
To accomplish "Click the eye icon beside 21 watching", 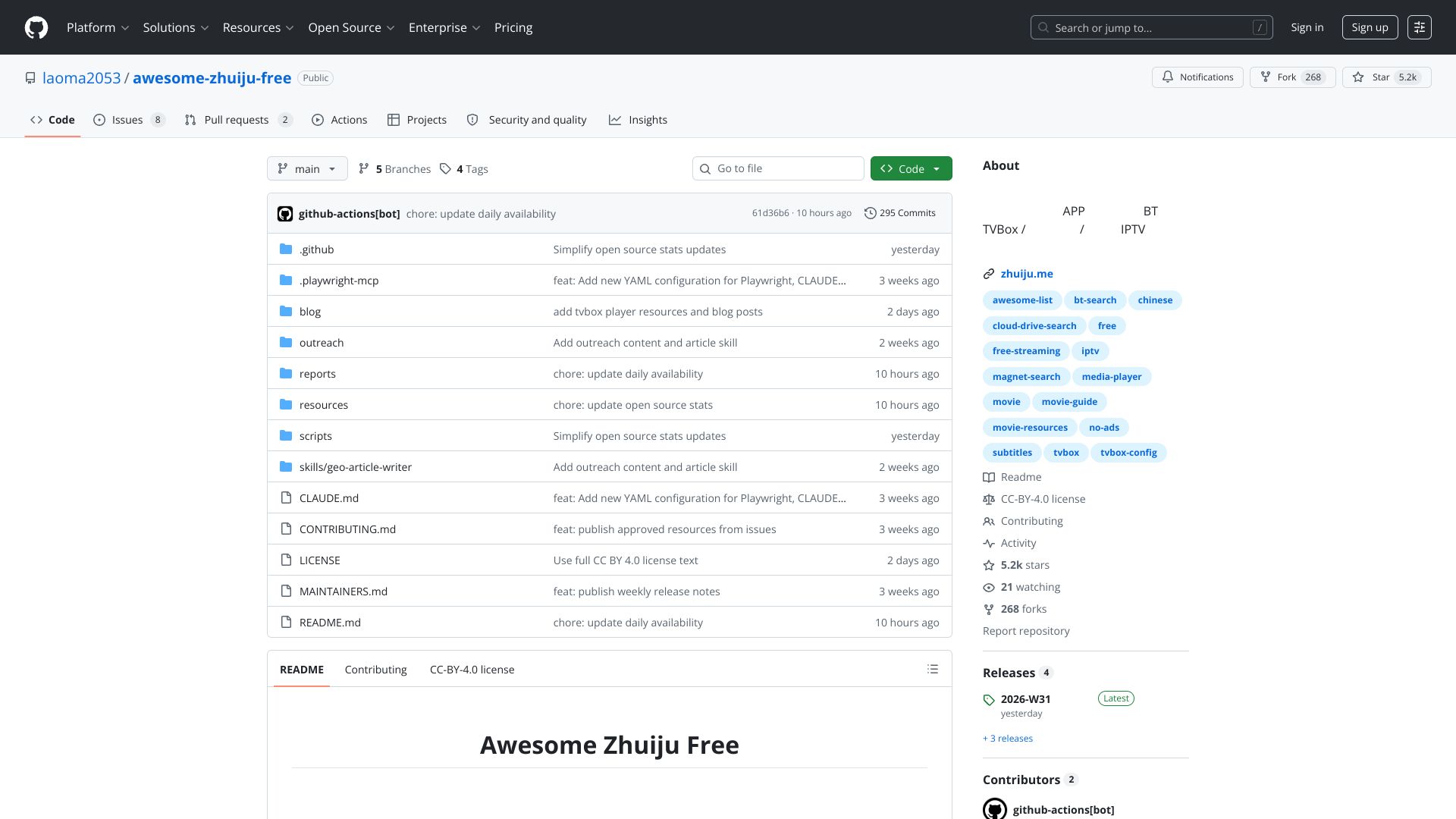I will [x=989, y=587].
